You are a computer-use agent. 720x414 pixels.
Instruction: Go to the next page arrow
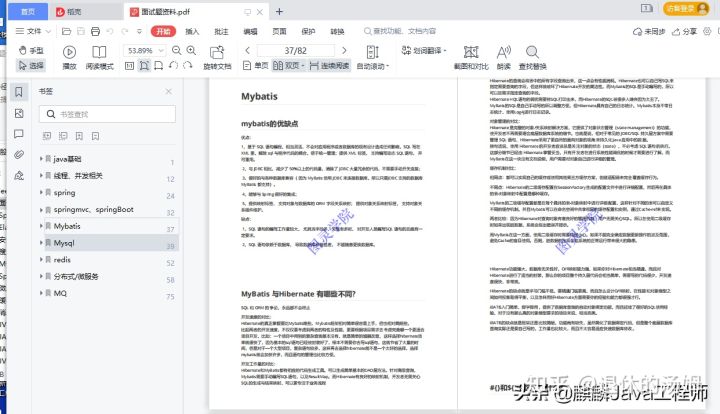[344, 50]
